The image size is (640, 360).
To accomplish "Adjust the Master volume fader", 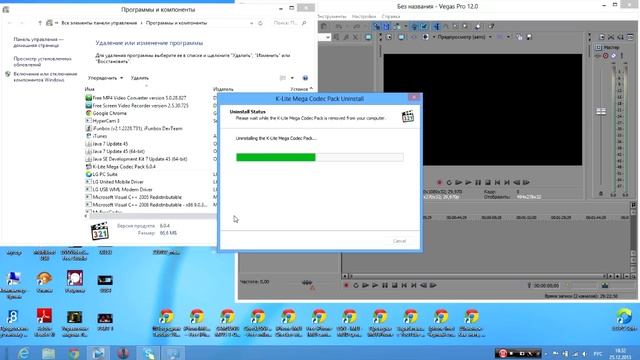I will click(x=601, y=111).
